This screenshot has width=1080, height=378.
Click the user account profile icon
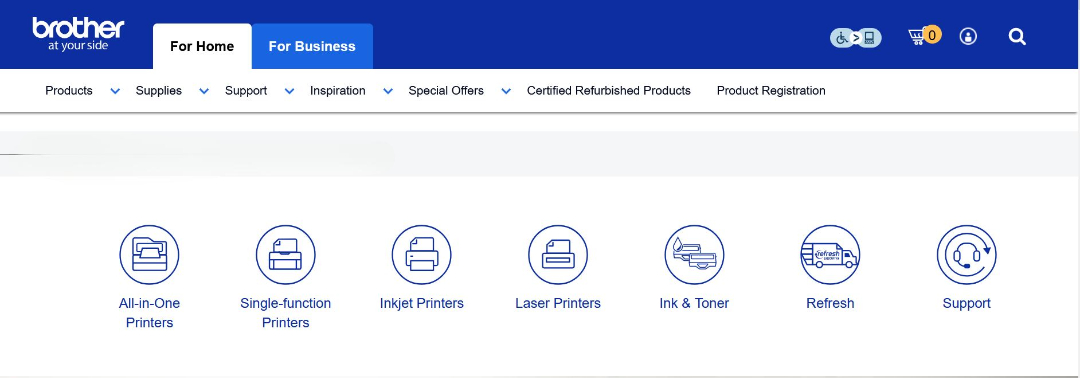click(968, 36)
